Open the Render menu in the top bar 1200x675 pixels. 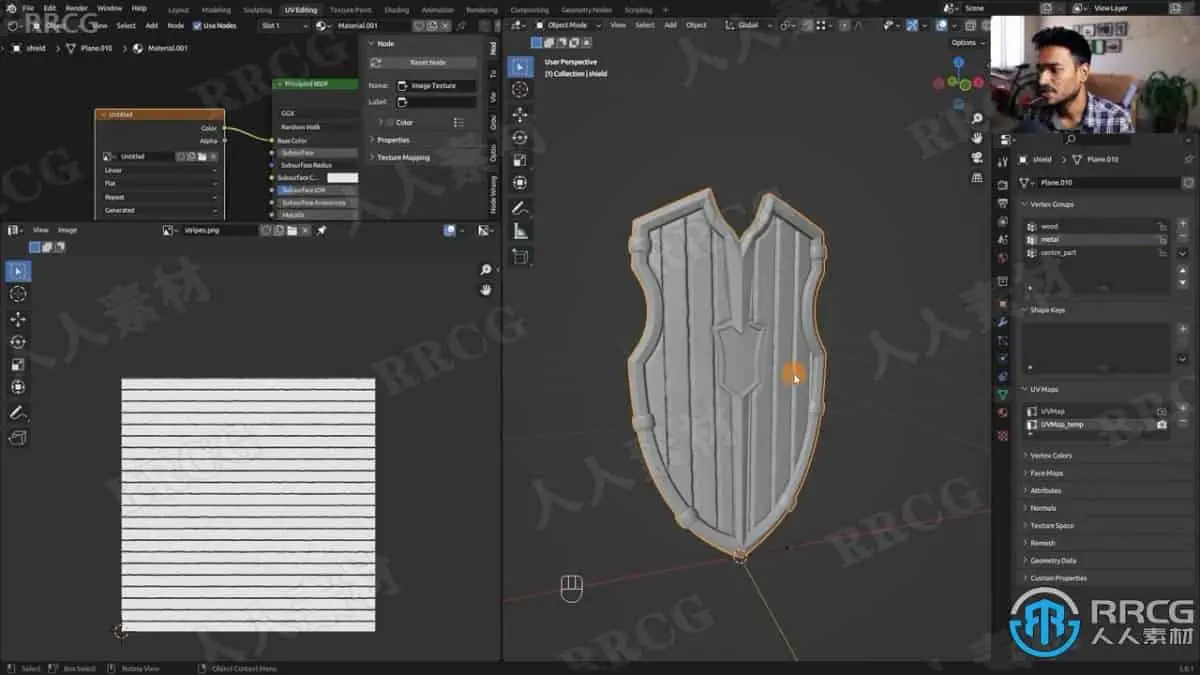tap(75, 7)
